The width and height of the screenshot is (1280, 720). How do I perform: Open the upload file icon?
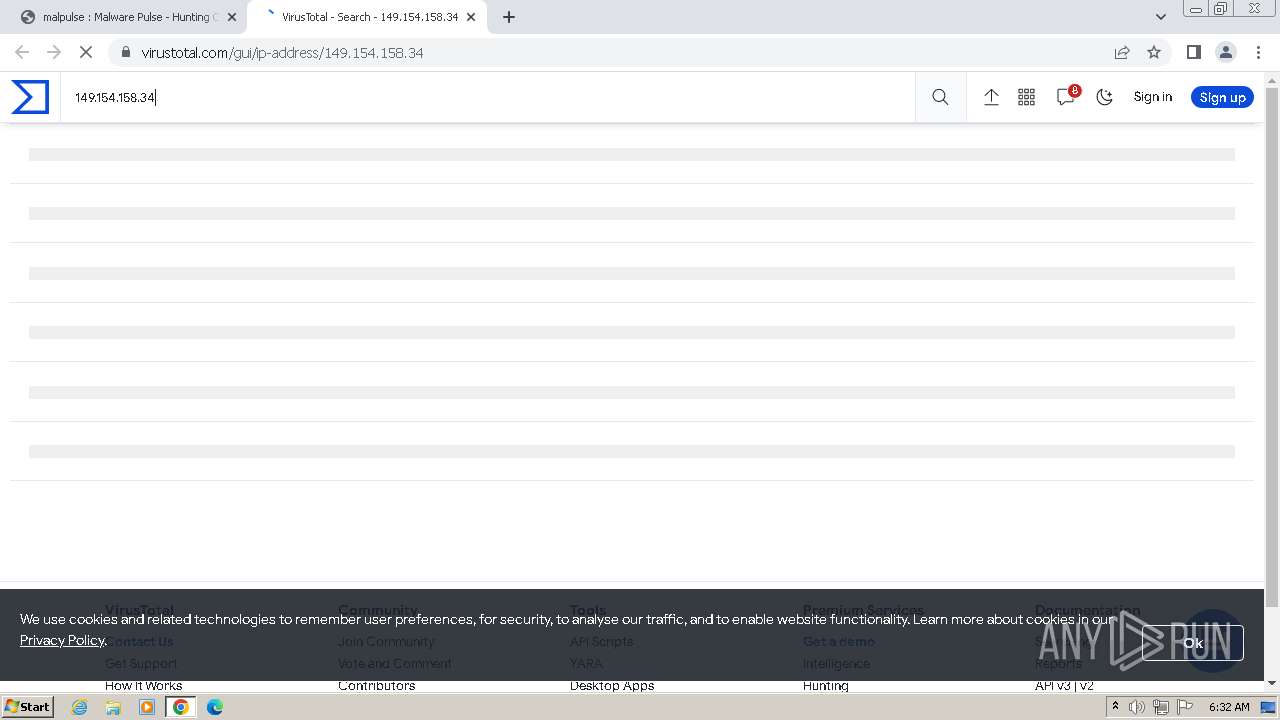991,97
